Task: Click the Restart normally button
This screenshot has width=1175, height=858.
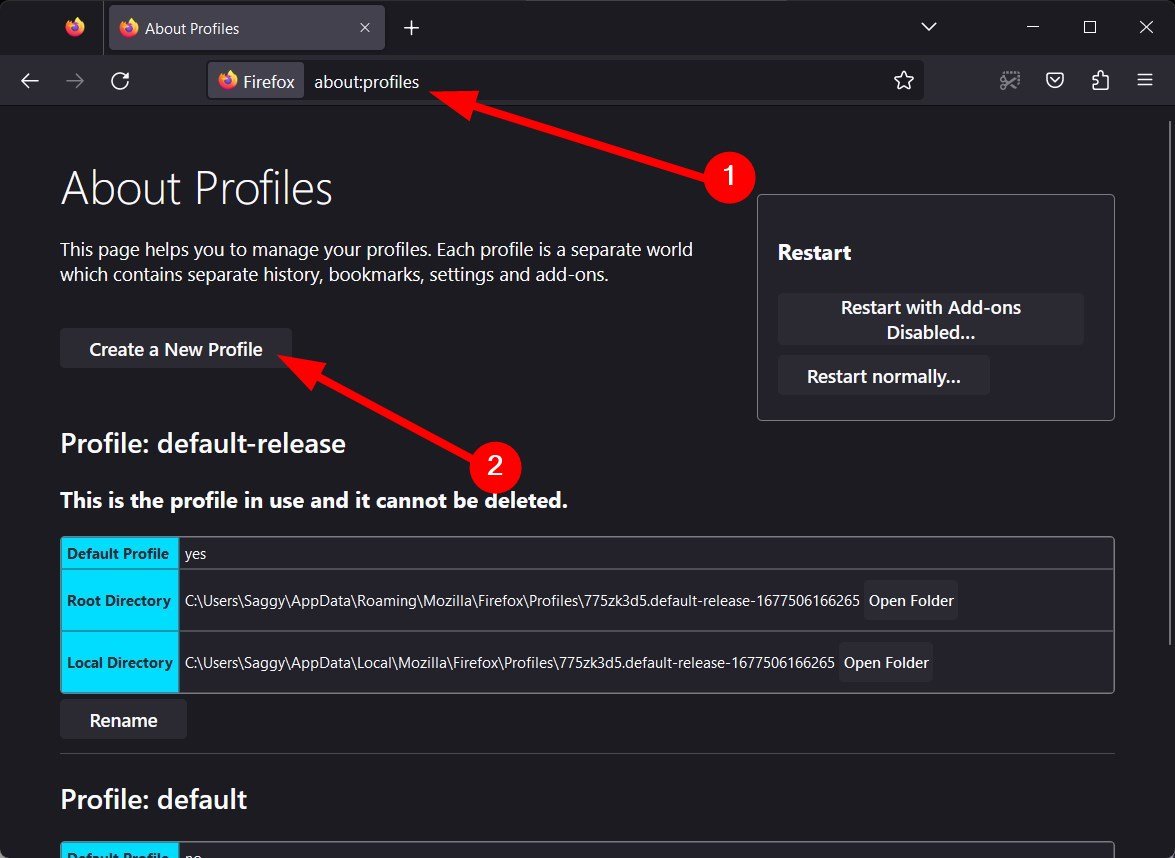Action: pyautogui.click(x=883, y=376)
